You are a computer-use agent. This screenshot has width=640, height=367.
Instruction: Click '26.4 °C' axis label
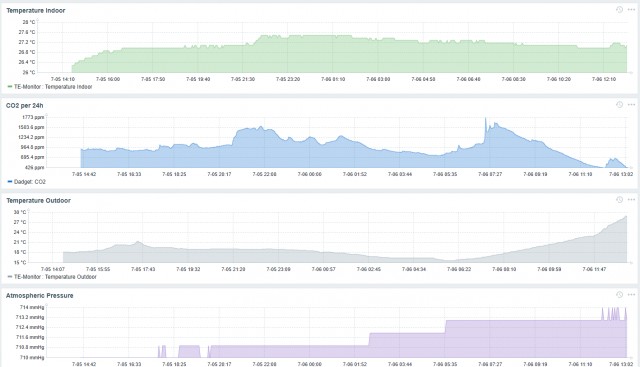coord(27,62)
